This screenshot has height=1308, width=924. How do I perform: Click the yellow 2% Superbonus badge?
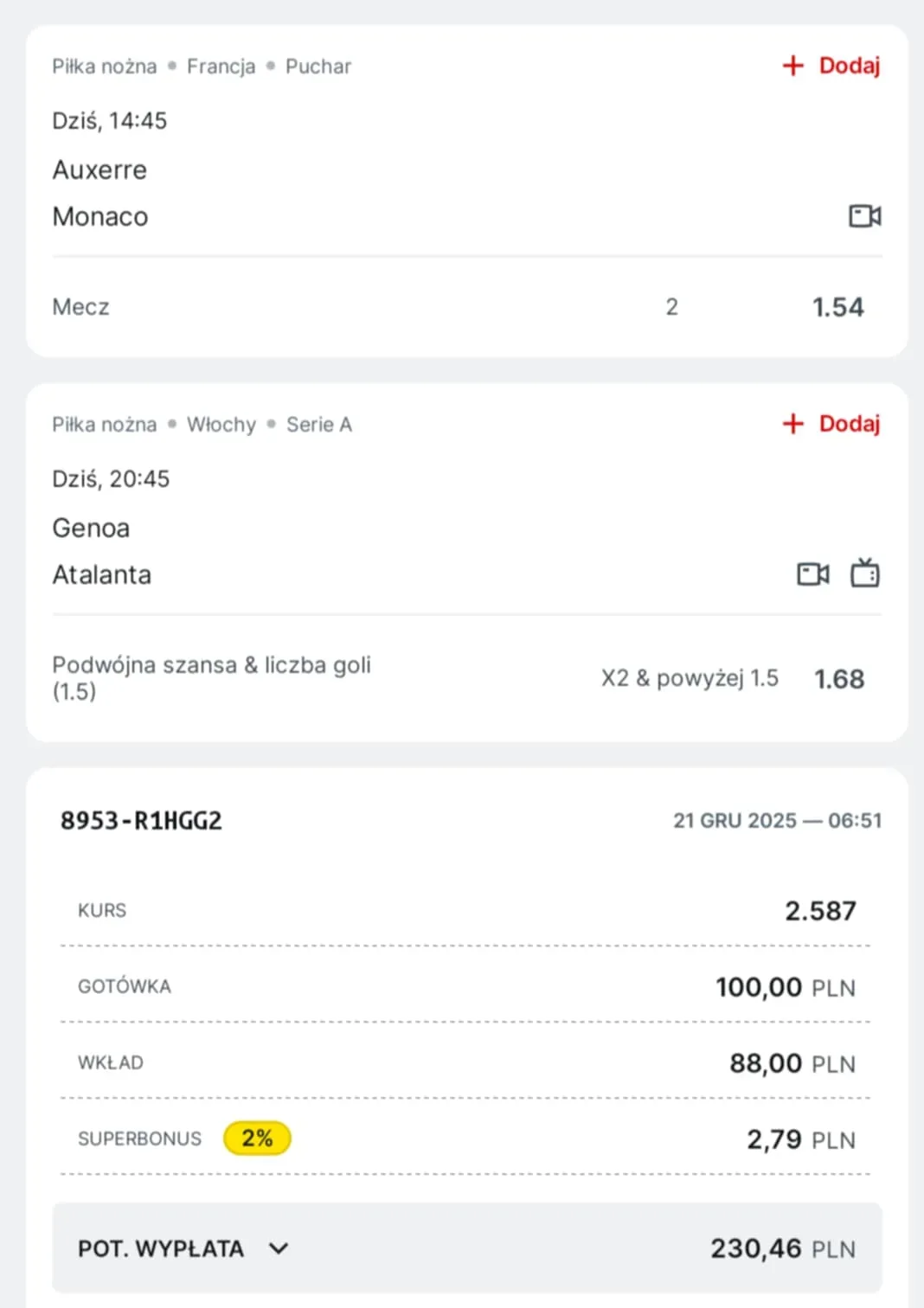(257, 1138)
